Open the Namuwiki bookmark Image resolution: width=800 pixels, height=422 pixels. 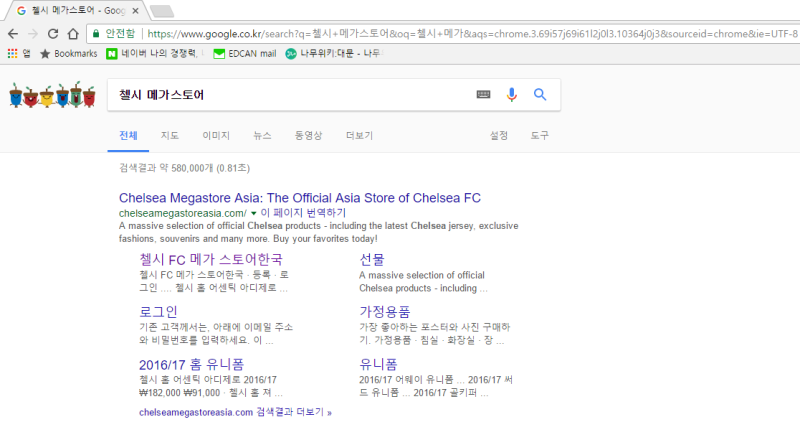tap(334, 53)
